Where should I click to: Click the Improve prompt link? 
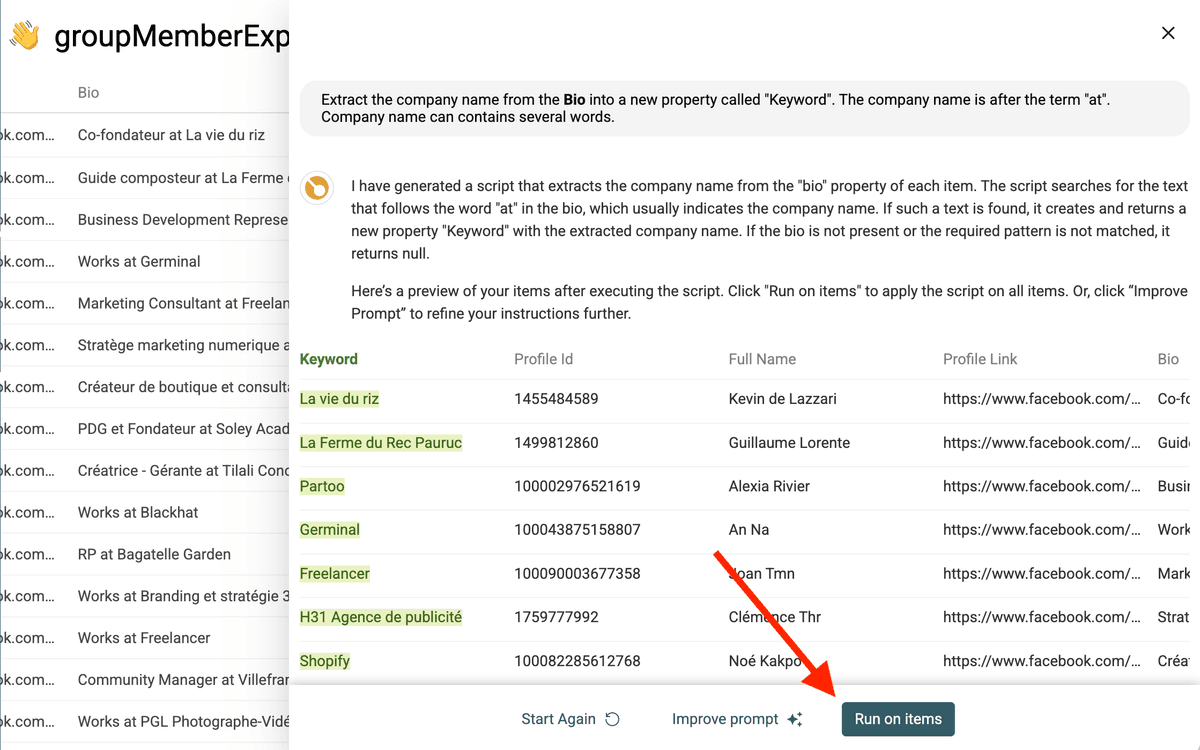tap(725, 719)
